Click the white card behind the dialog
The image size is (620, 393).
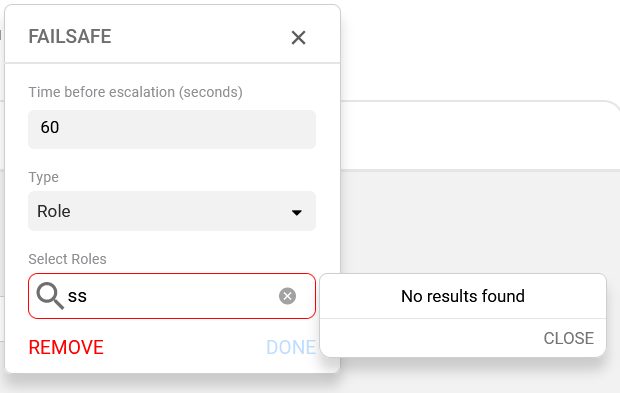point(474,136)
